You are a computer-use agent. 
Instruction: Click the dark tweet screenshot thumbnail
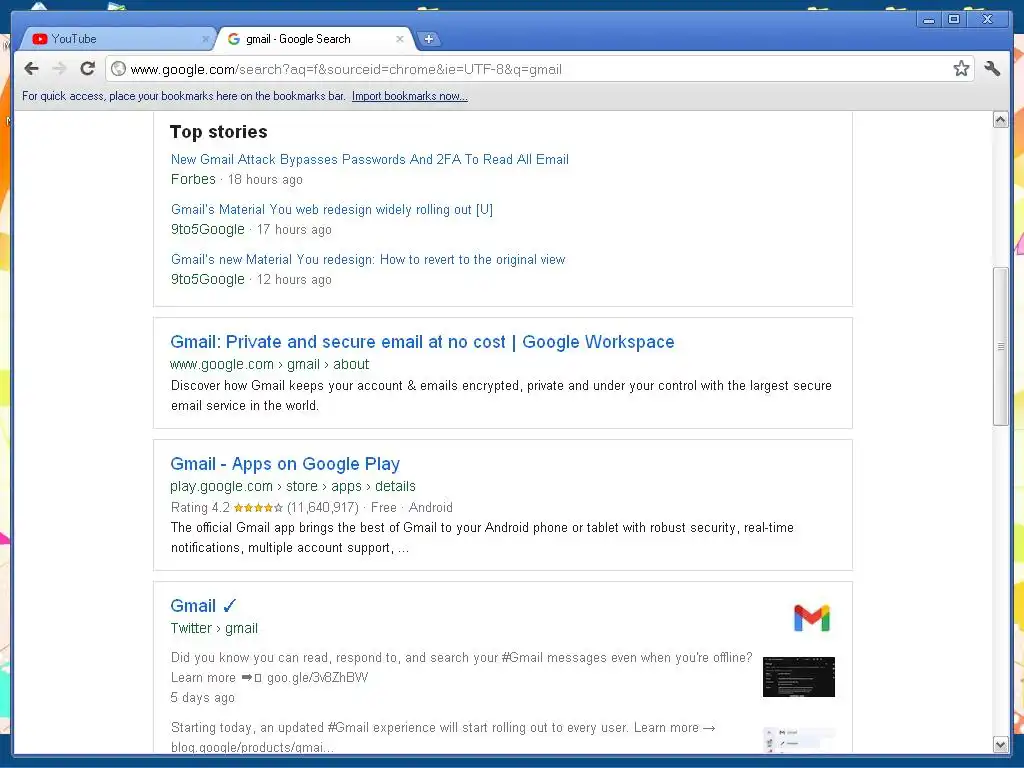pos(799,677)
